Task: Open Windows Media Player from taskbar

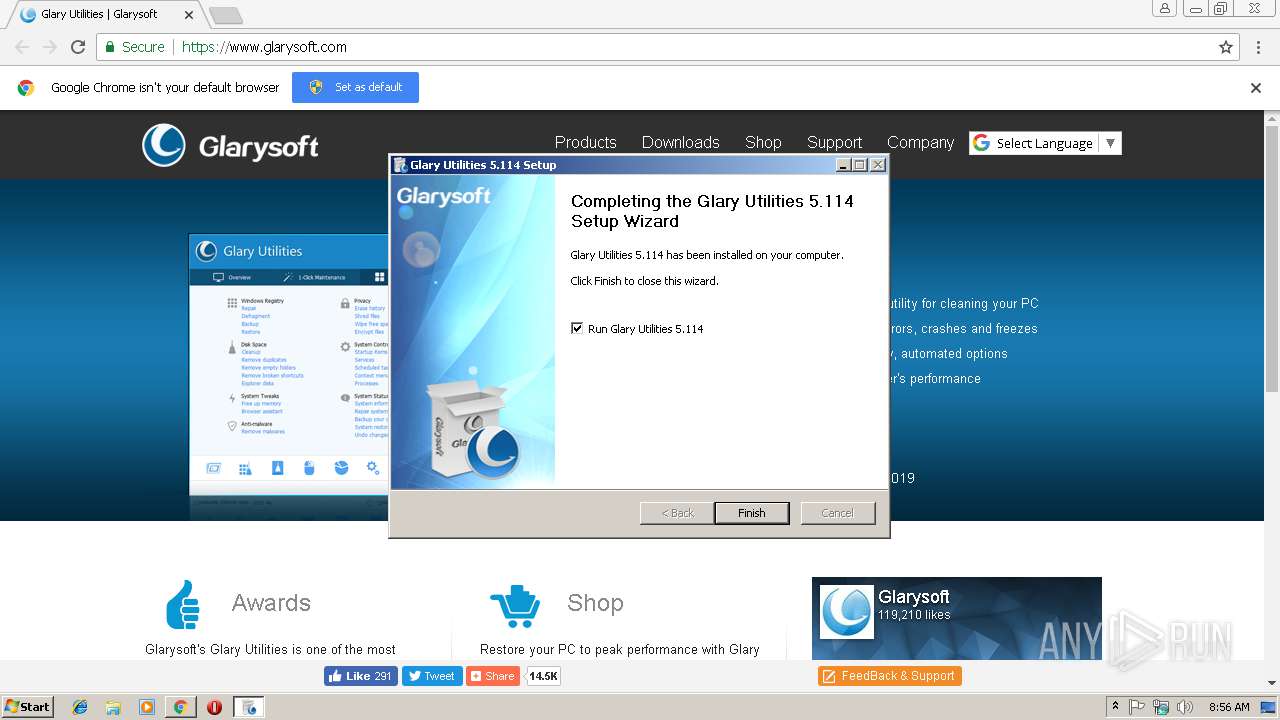Action: tap(147, 707)
